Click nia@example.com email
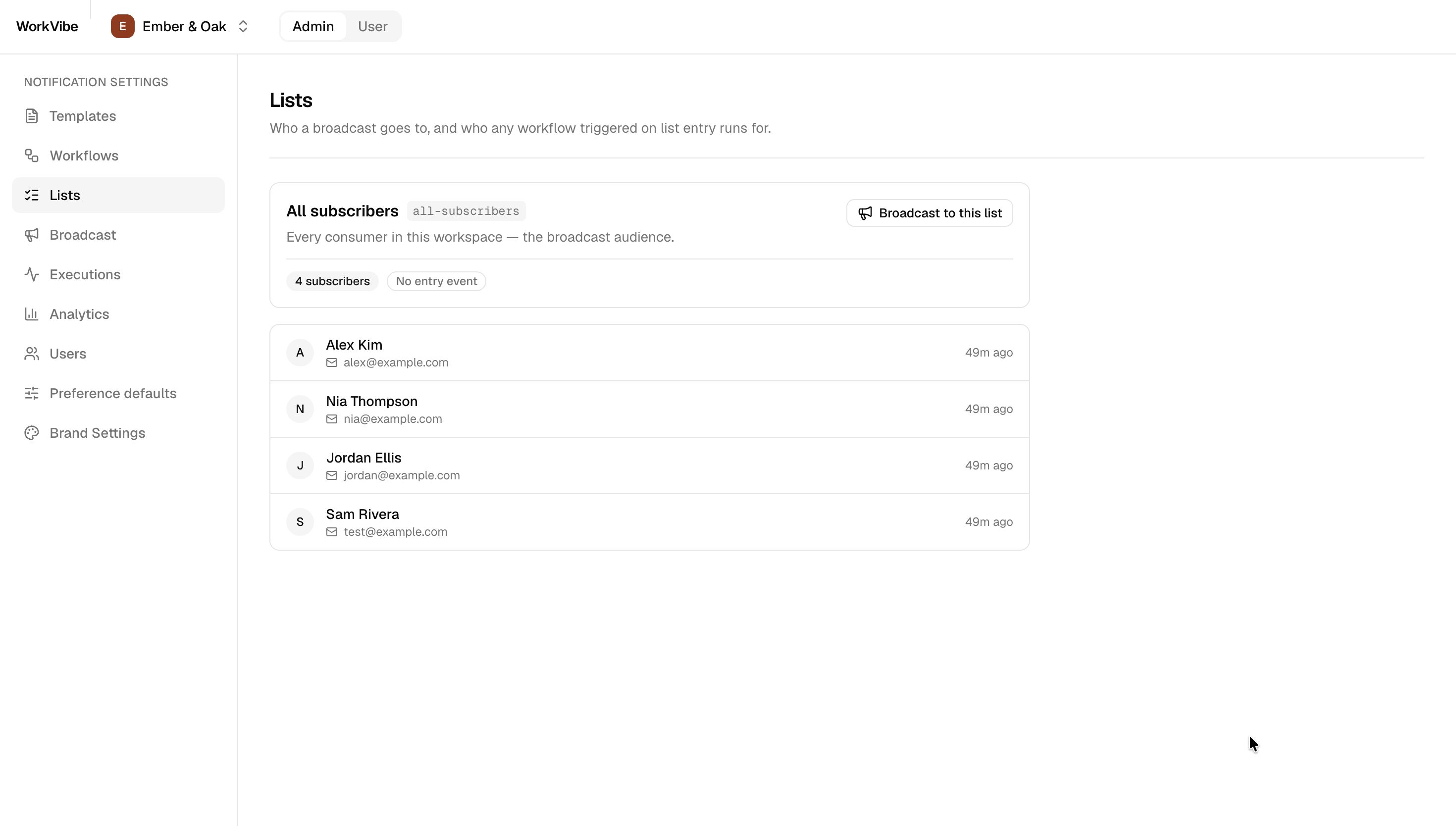1456x826 pixels. 393,418
